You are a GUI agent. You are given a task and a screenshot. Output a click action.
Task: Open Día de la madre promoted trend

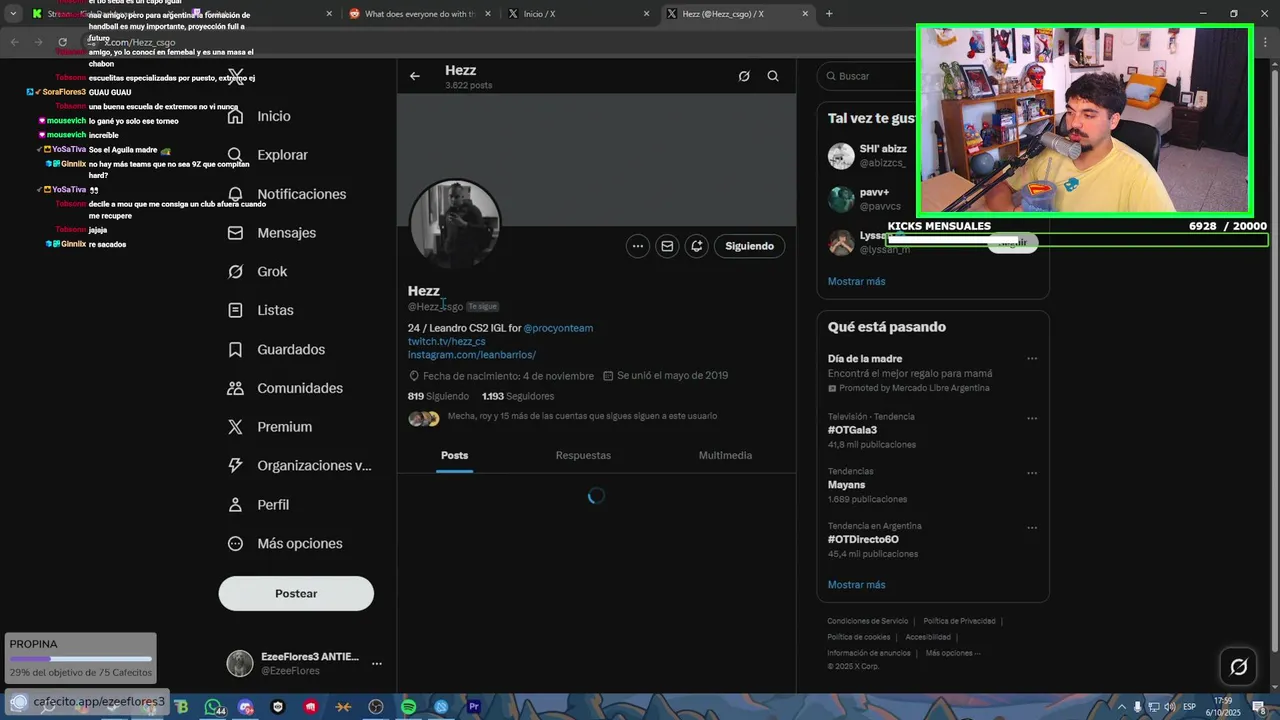coord(910,373)
